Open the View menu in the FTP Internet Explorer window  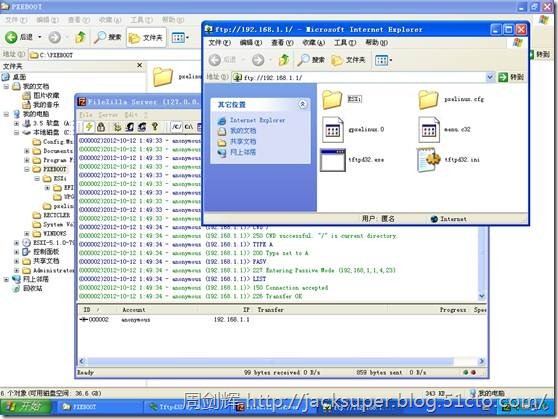point(282,43)
